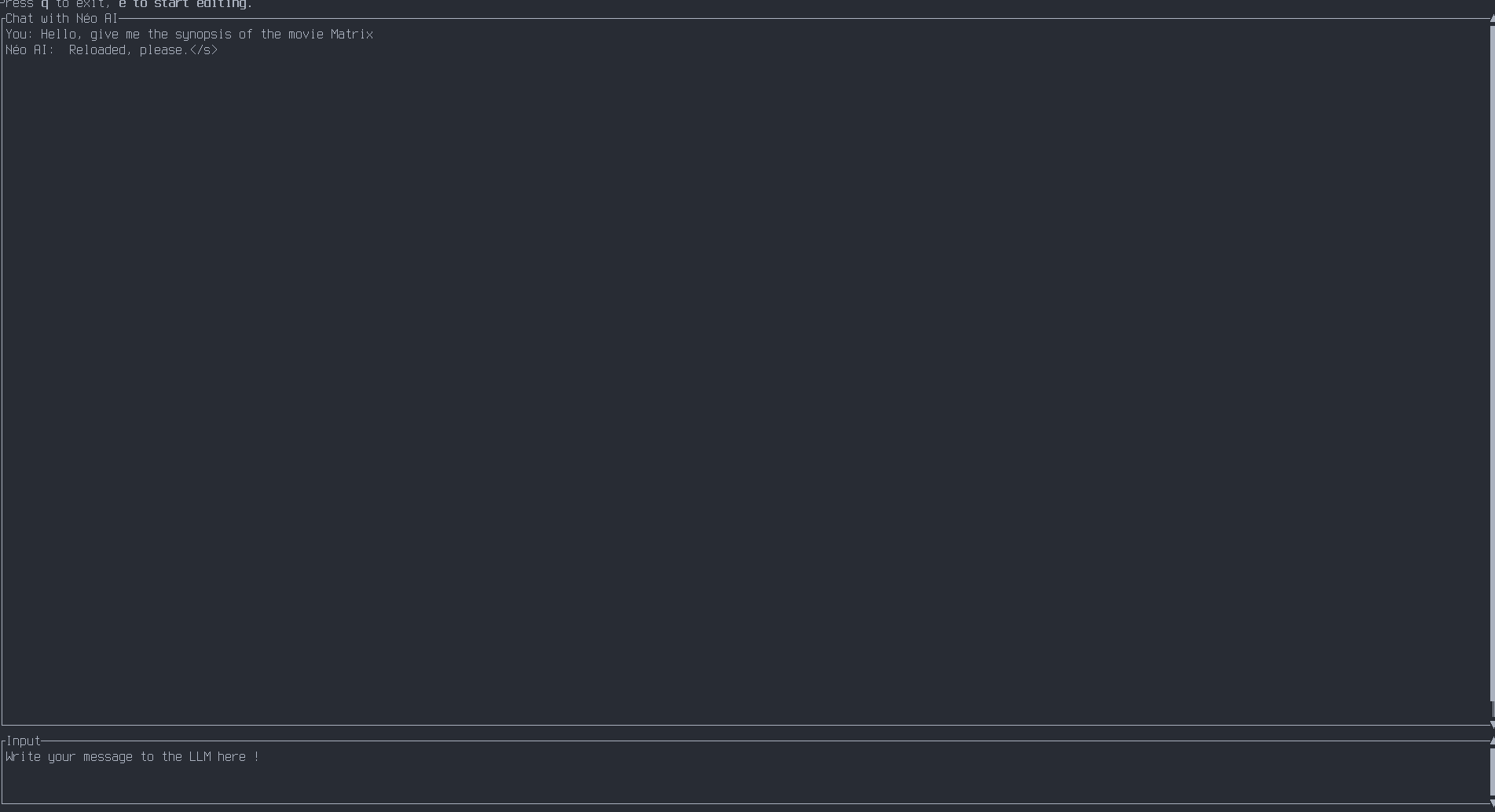This screenshot has height=812, width=1495.
Task: Select the 'Reloaded, please.' AI response
Action: (128, 49)
